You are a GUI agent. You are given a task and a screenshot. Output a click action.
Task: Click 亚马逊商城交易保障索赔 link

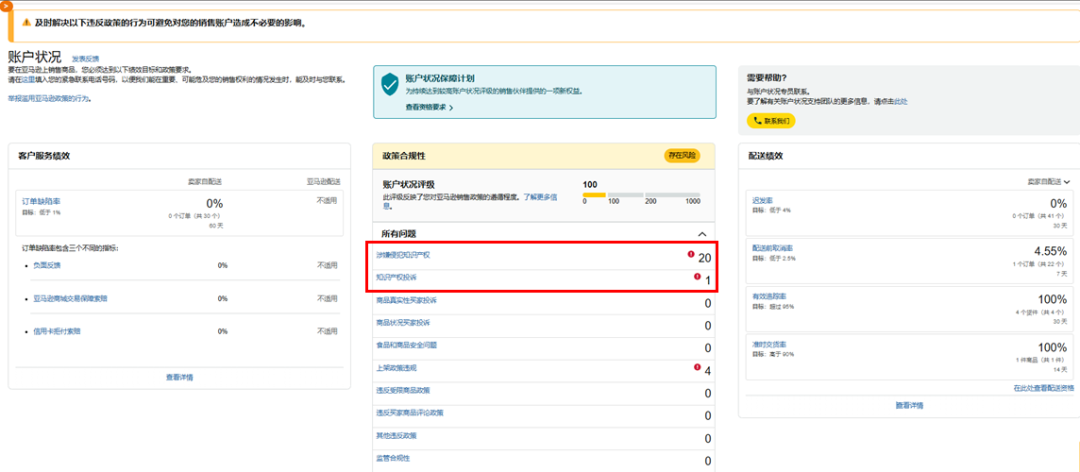point(70,298)
